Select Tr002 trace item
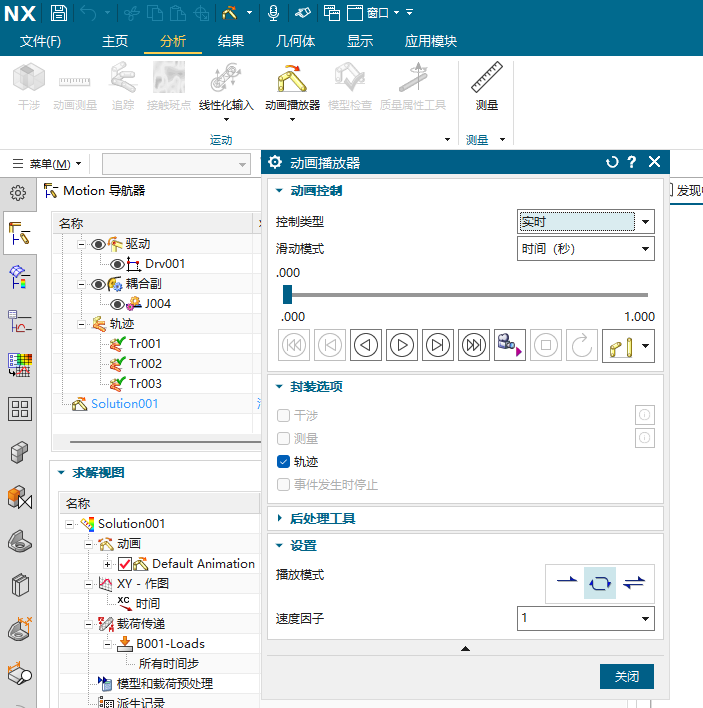 tap(145, 364)
